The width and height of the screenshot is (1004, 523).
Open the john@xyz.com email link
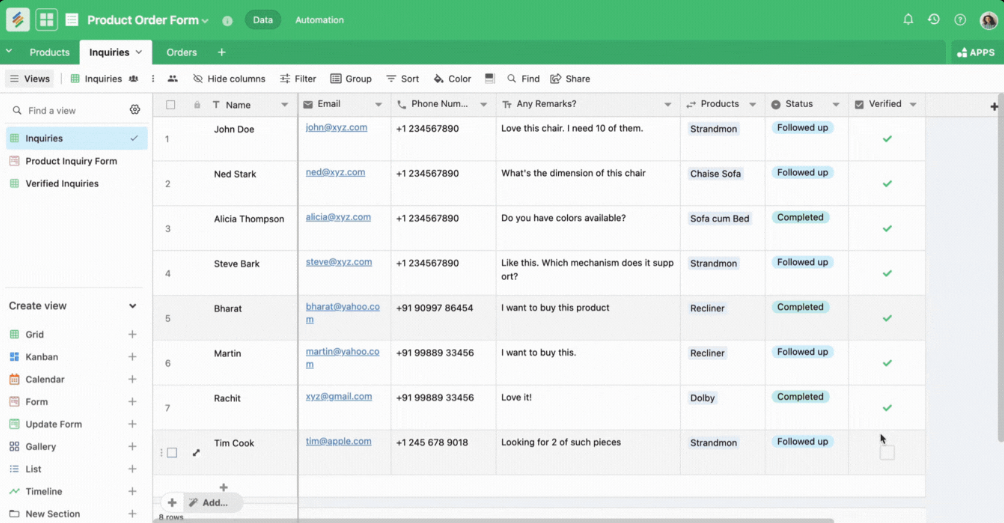336,127
